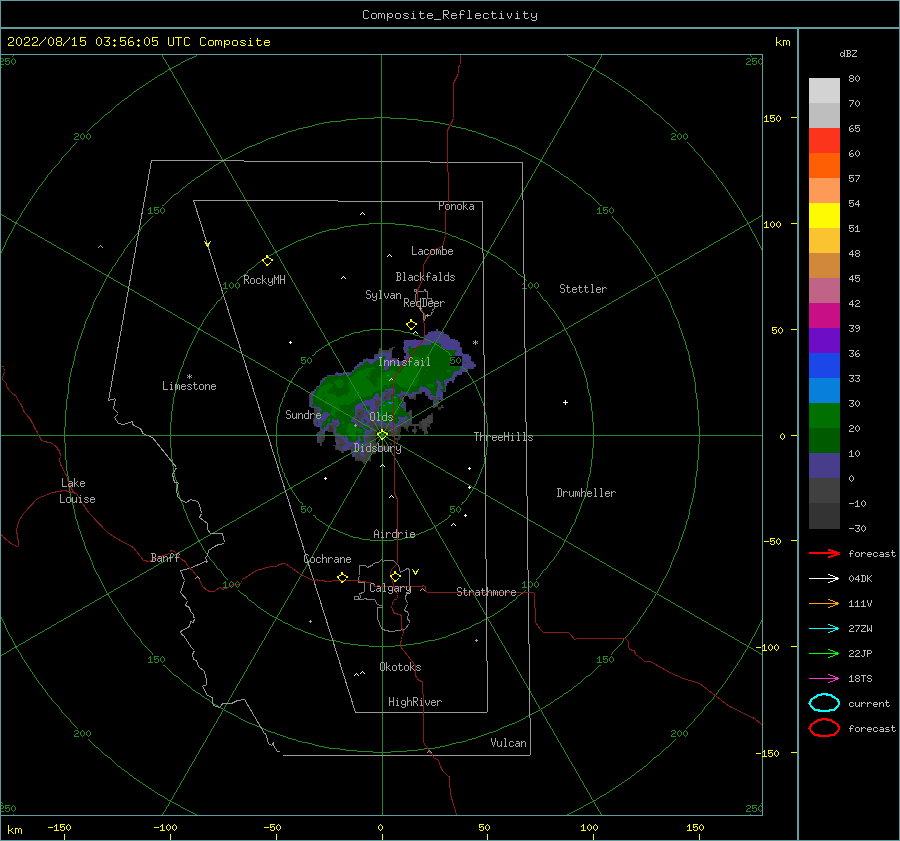Click the 54 dBZ yellow color swatch
Screen dimensions: 900x841
[x=824, y=215]
